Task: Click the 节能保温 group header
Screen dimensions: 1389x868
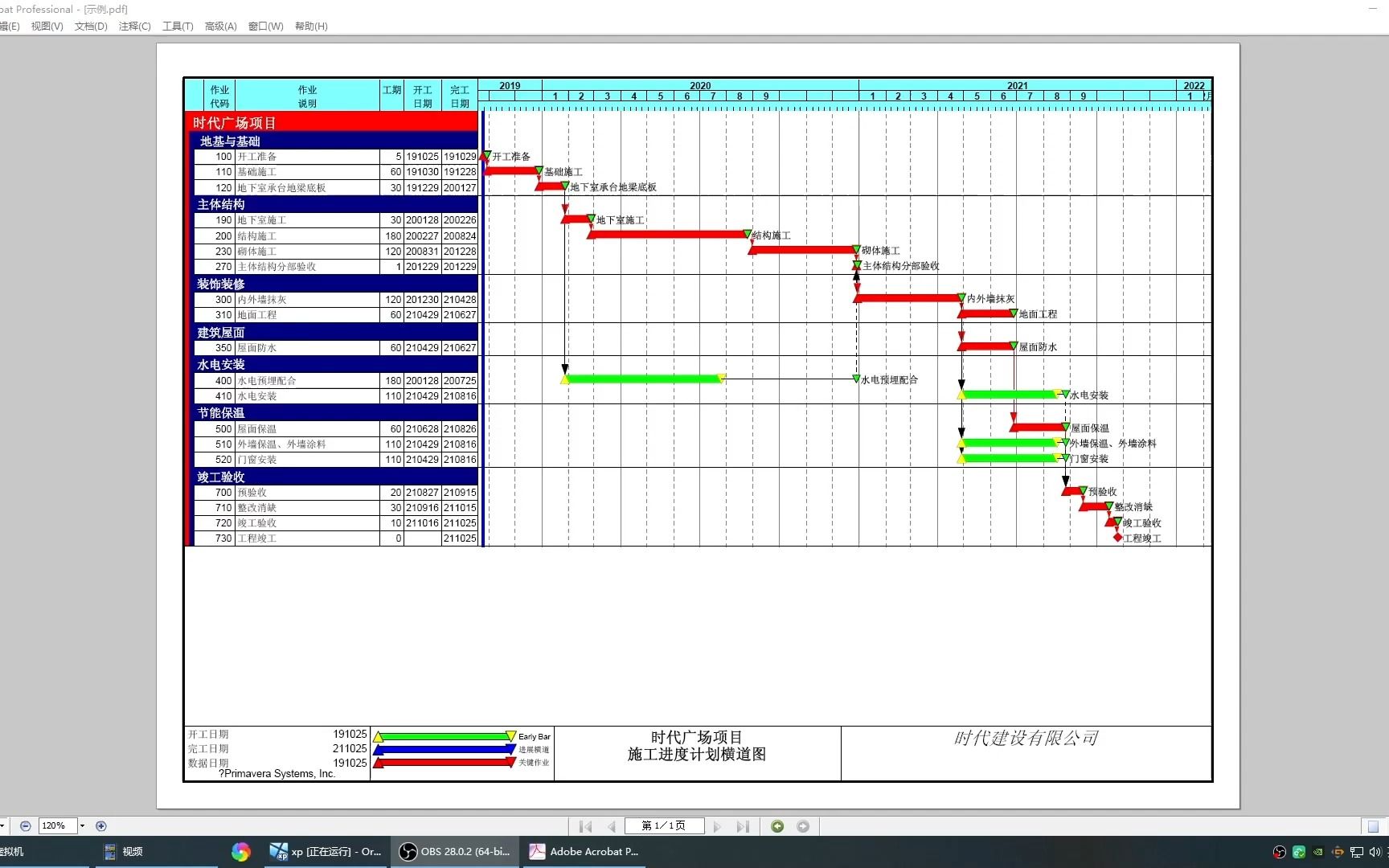Action: [334, 412]
